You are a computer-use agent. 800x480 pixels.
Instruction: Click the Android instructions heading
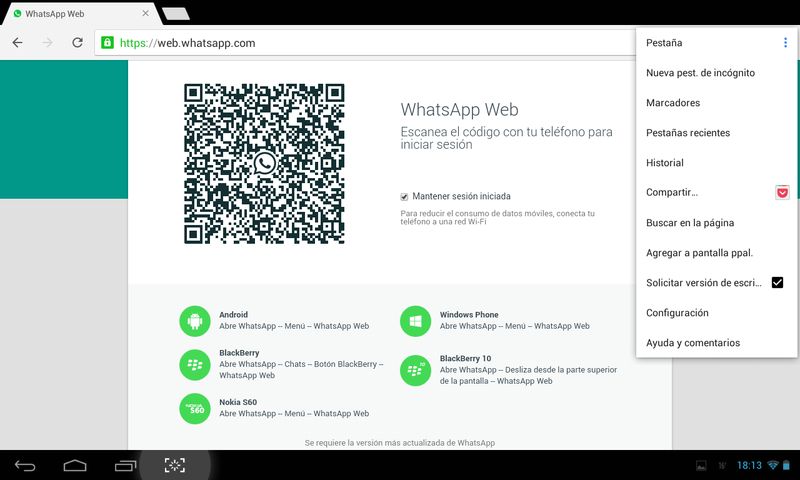coord(234,315)
